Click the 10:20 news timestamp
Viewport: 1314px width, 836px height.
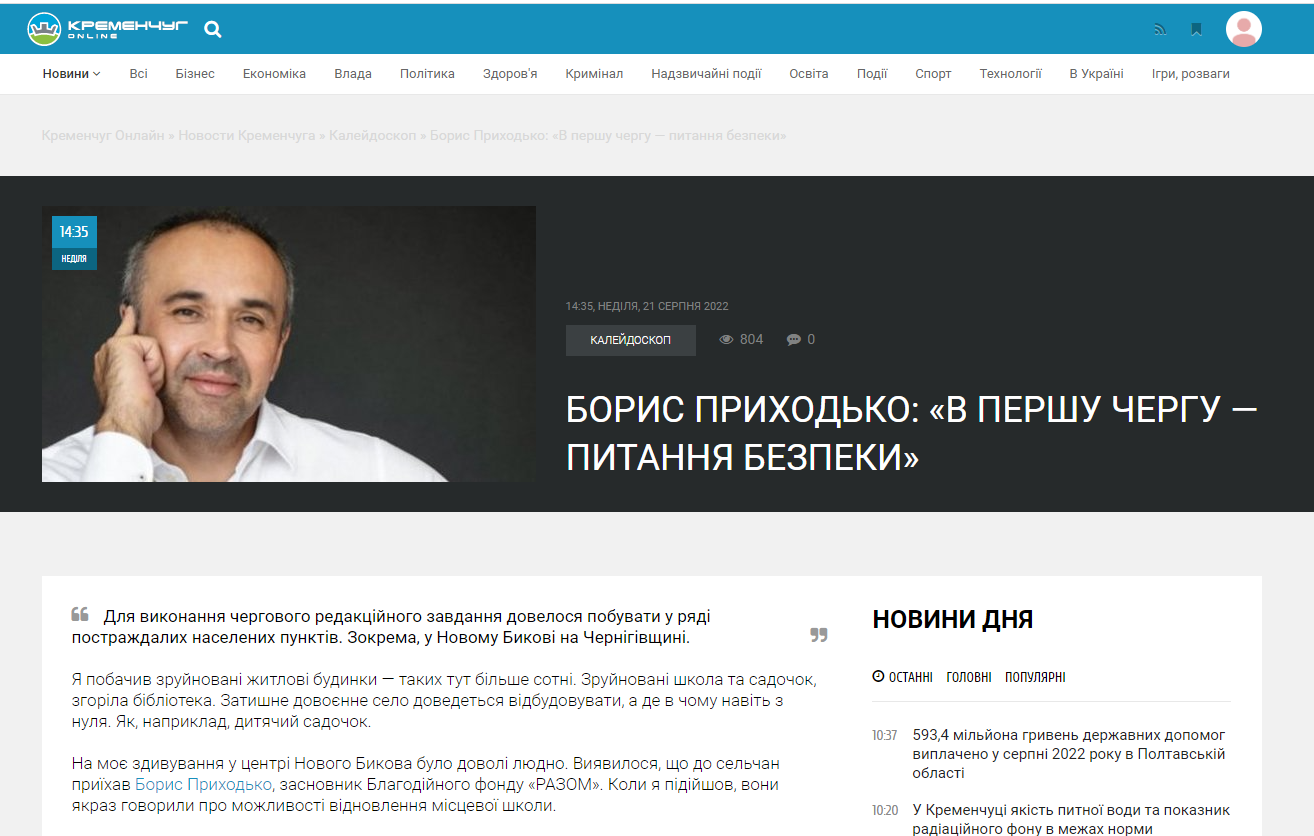click(885, 810)
